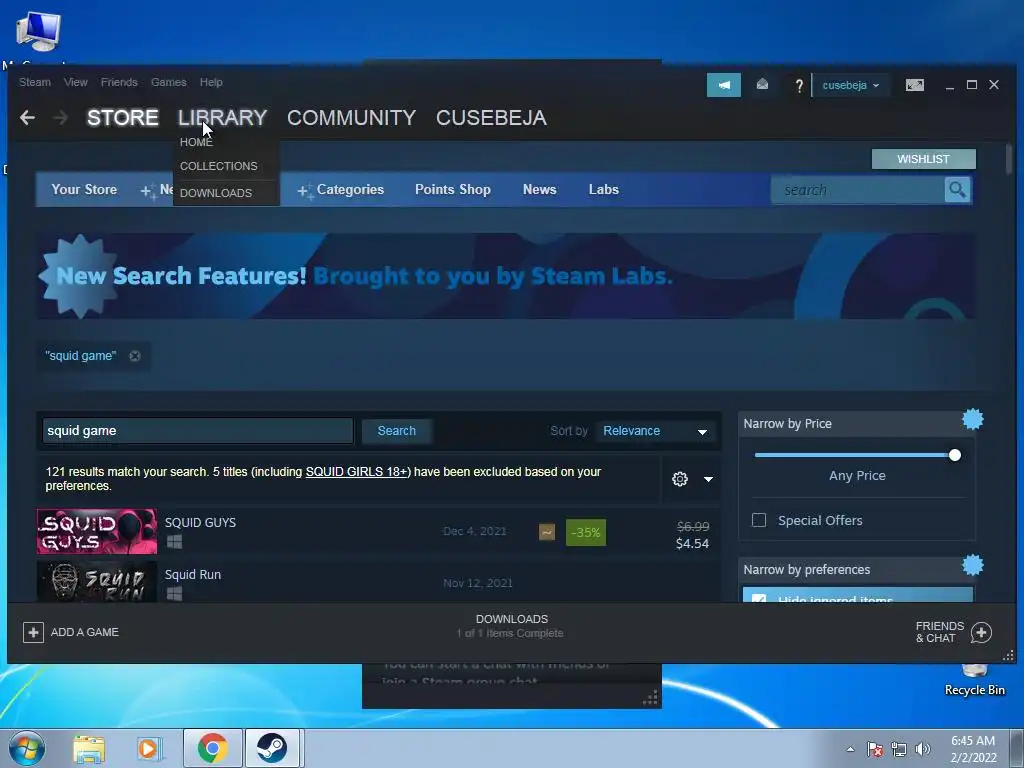Open the Help menu

pyautogui.click(x=211, y=82)
